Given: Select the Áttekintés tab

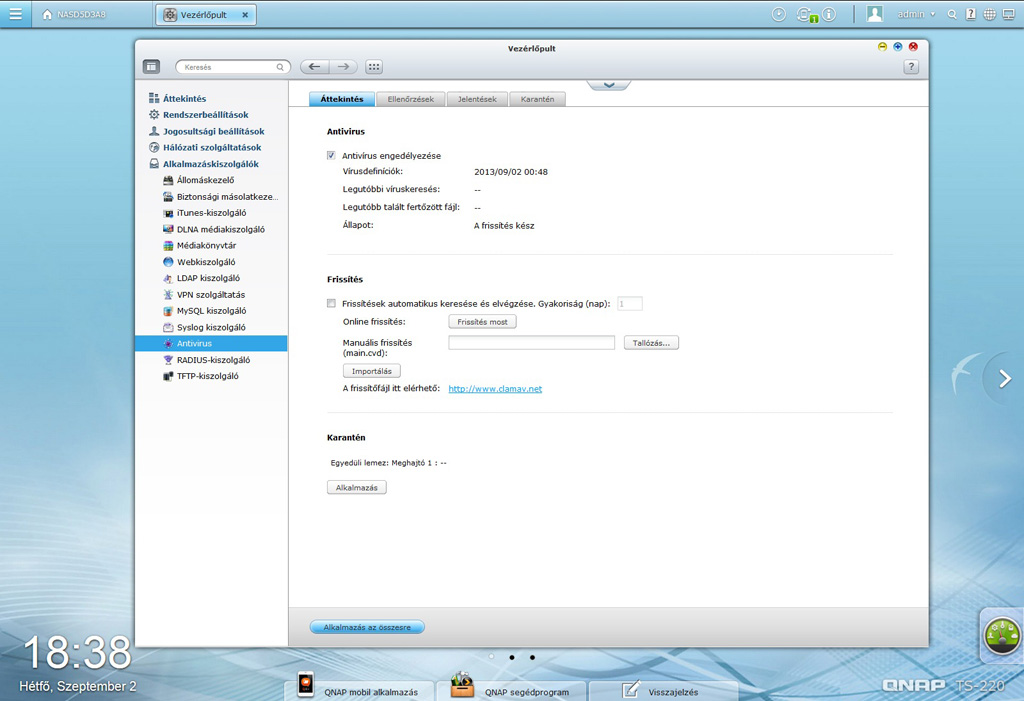Looking at the screenshot, I should [342, 99].
